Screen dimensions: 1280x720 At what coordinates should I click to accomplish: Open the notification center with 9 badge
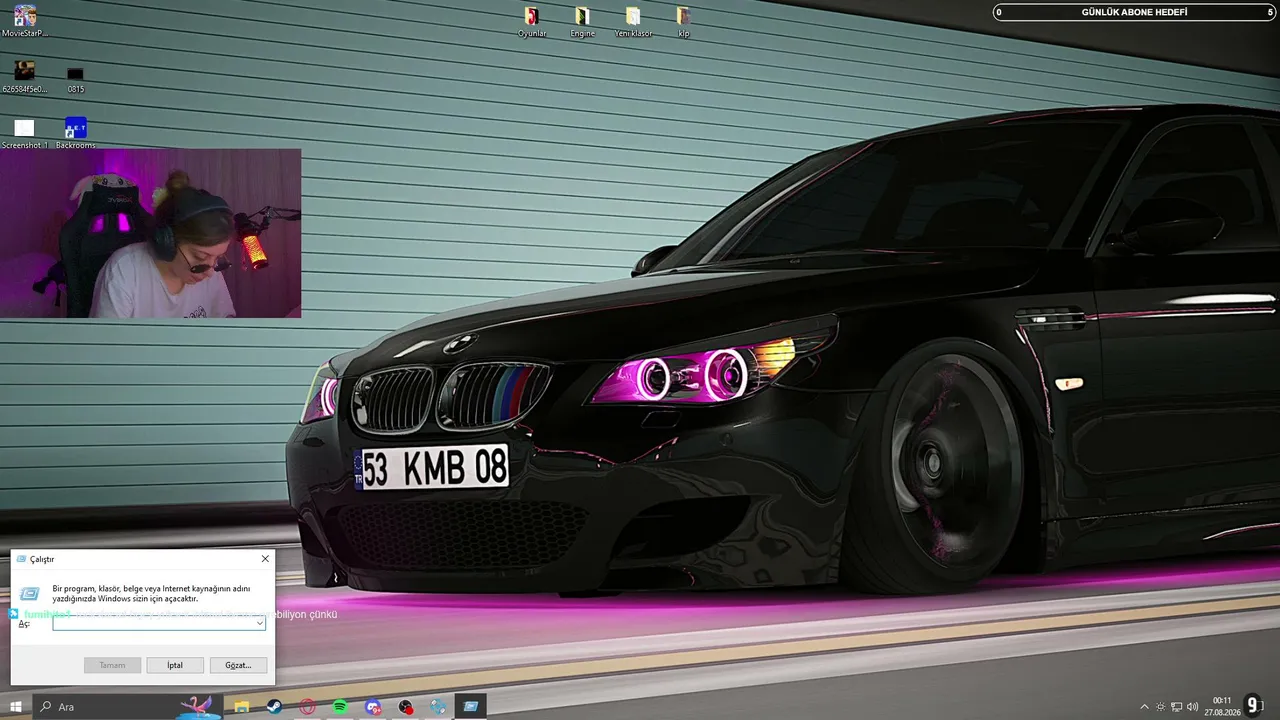1253,706
